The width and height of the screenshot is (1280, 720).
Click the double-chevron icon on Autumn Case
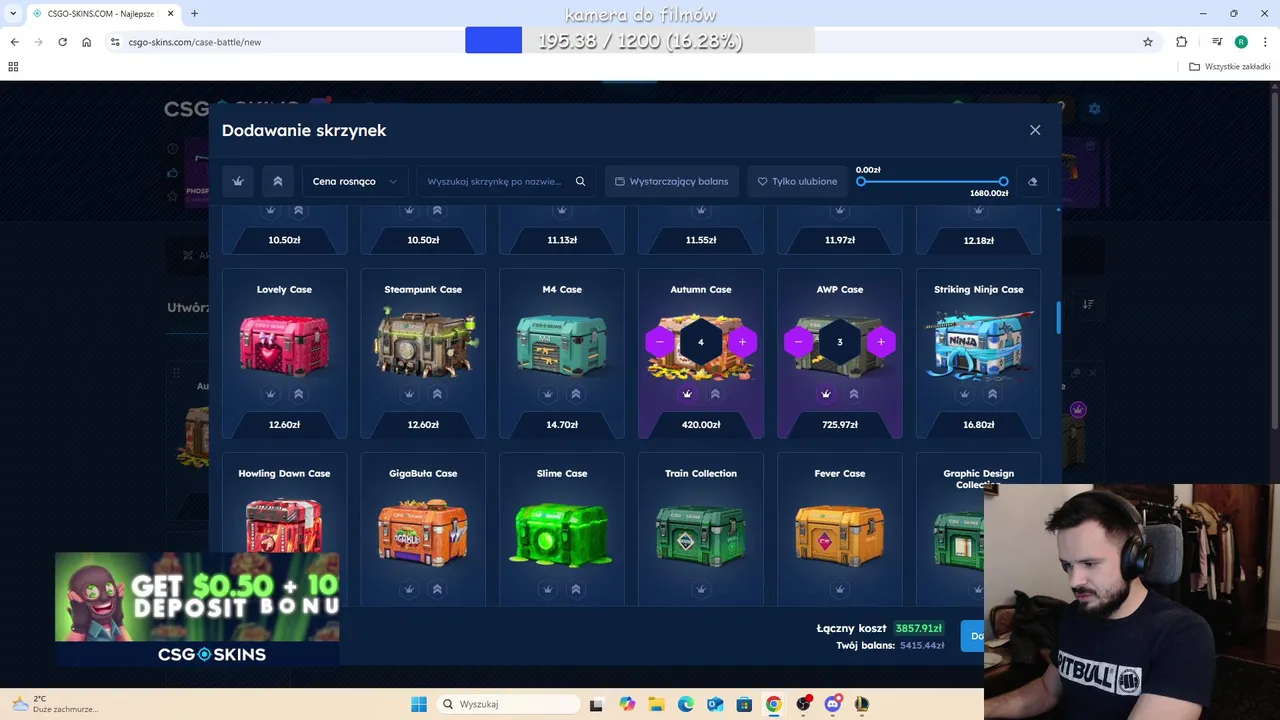(715, 394)
